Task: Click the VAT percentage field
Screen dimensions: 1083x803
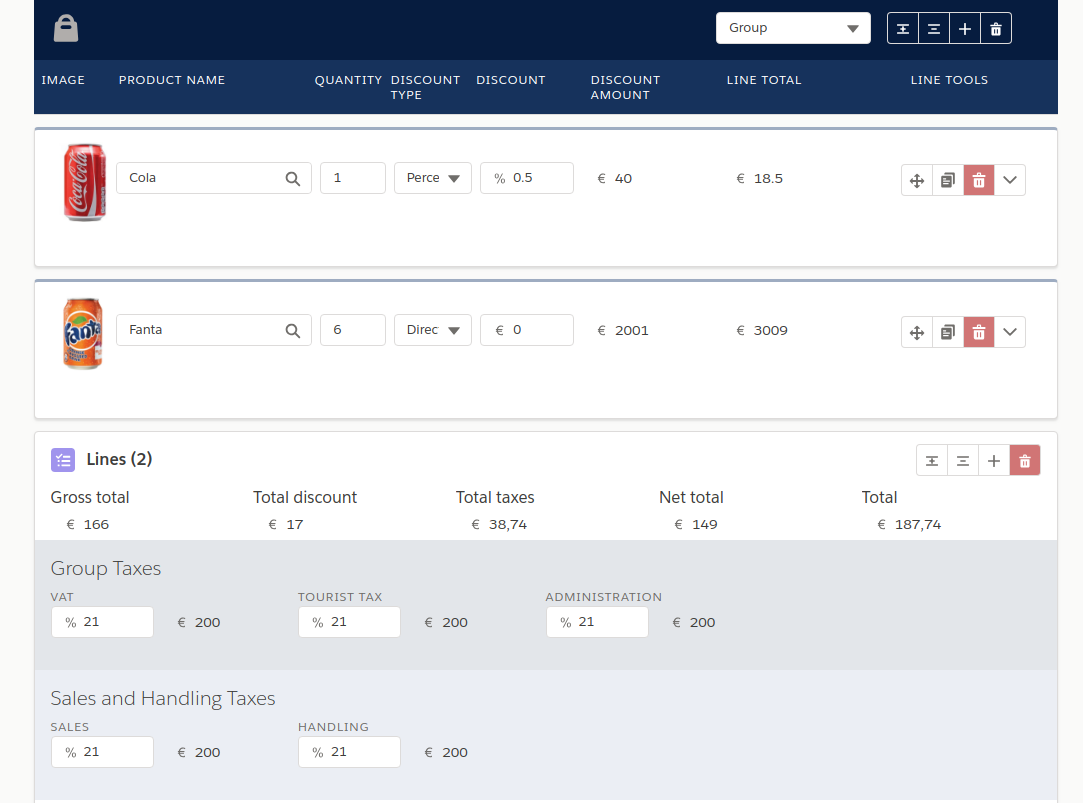Action: click(x=102, y=622)
